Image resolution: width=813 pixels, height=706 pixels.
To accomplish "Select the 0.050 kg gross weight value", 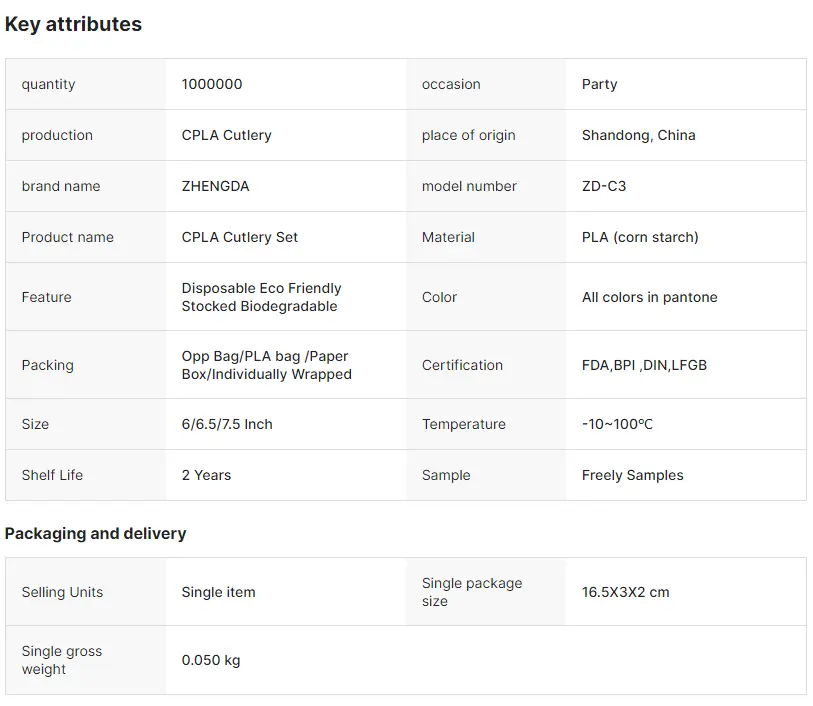I will click(211, 660).
